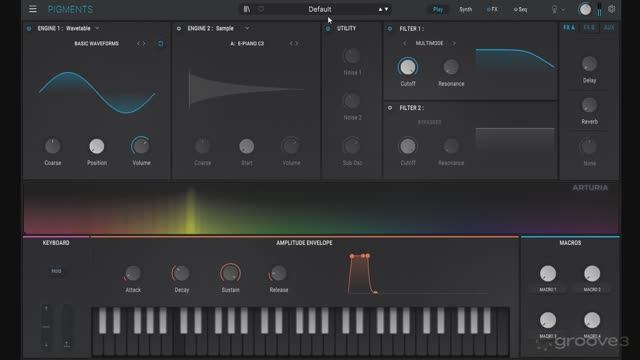The height and width of the screenshot is (360, 640).
Task: Adjust Filter 2 Cutoff knob
Action: (408, 146)
